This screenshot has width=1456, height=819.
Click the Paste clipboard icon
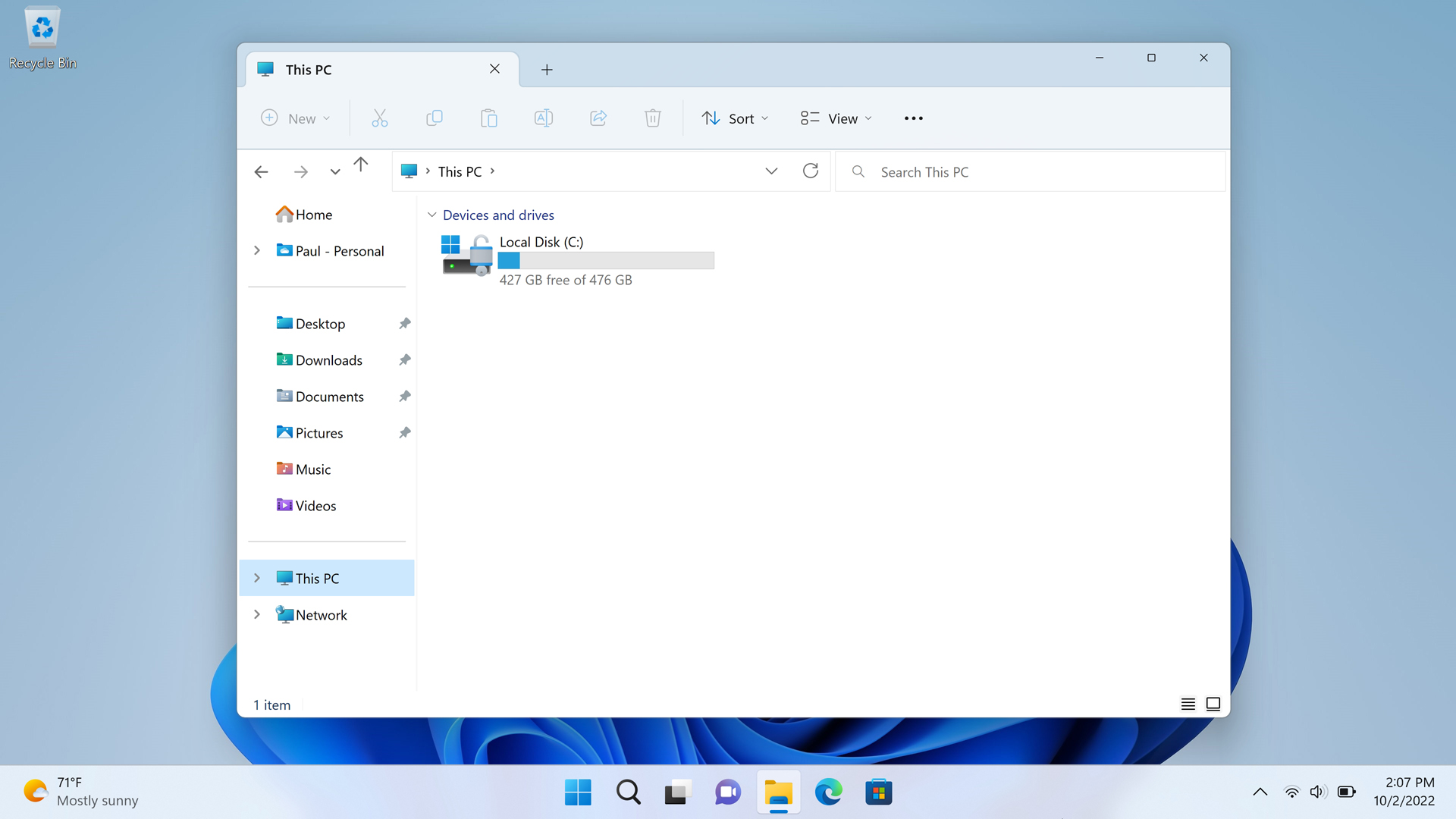point(489,118)
